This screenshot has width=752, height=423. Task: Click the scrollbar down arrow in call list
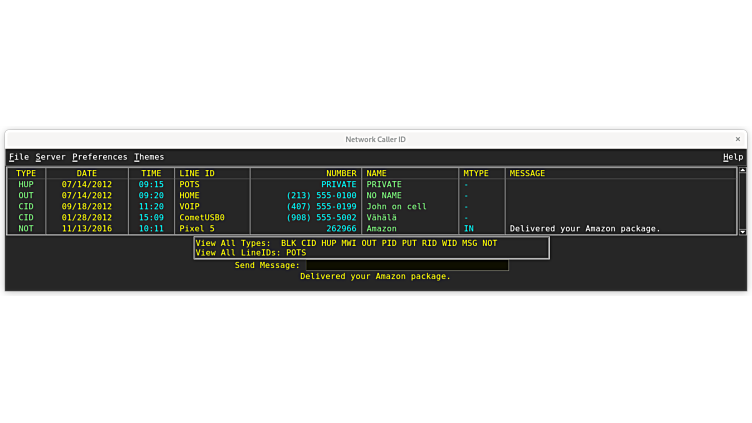click(742, 231)
